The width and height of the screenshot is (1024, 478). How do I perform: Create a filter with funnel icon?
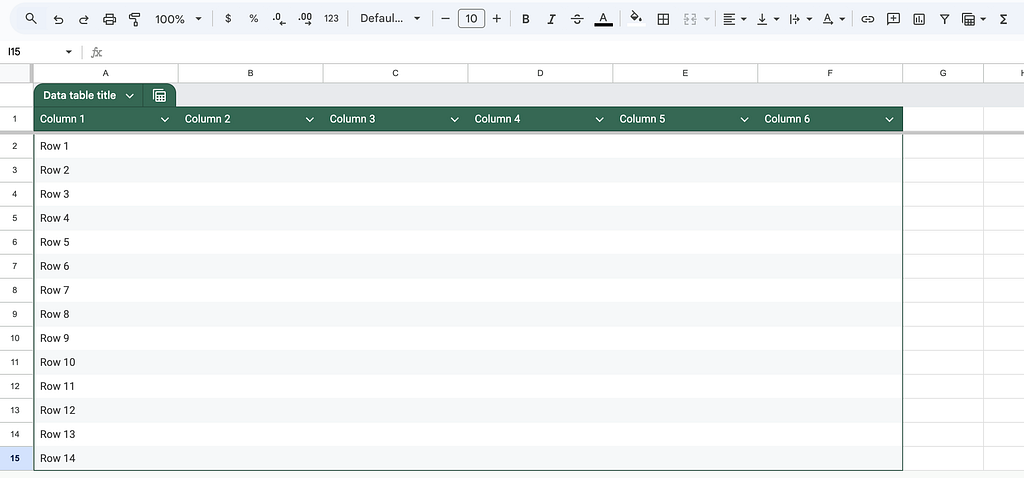944,19
